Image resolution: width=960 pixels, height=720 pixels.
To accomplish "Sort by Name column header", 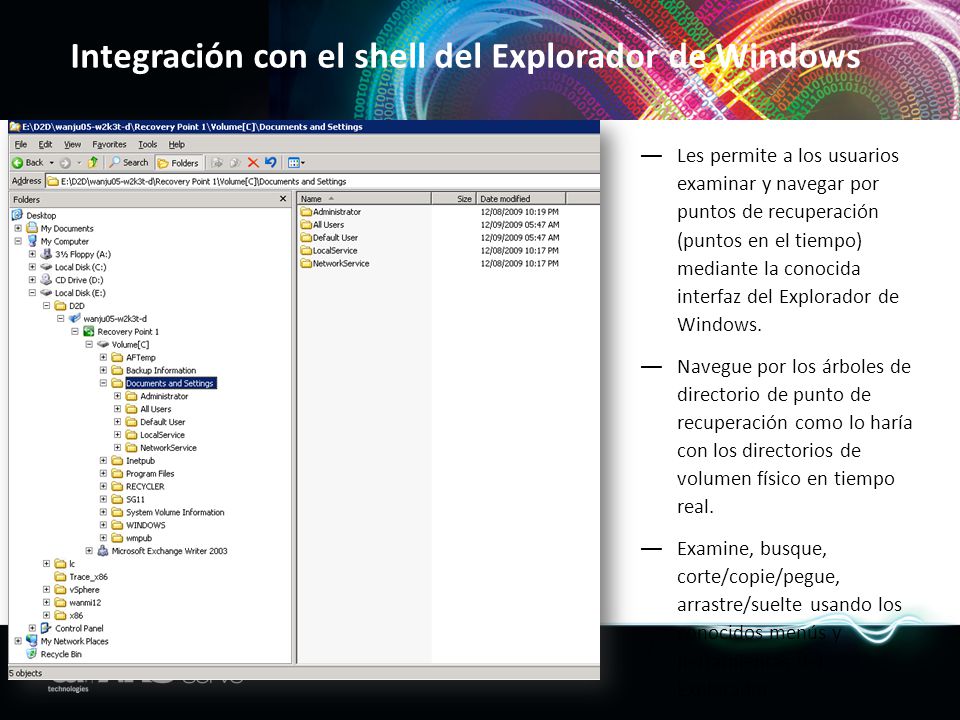I will click(364, 198).
